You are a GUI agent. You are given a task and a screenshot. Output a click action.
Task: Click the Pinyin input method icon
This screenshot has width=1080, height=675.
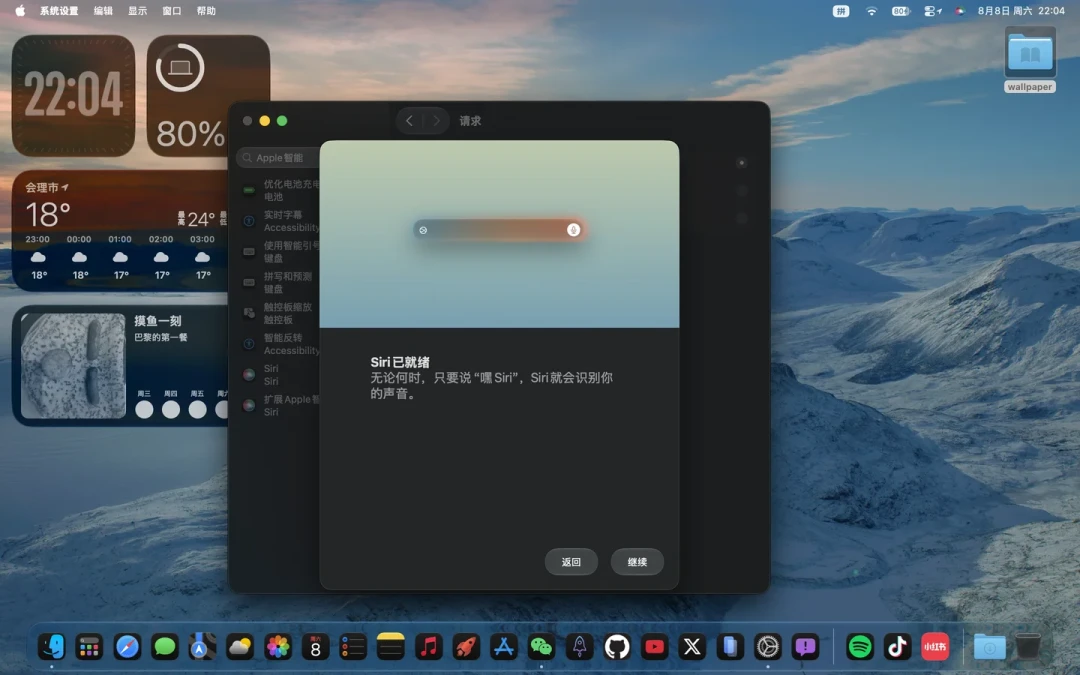point(840,11)
